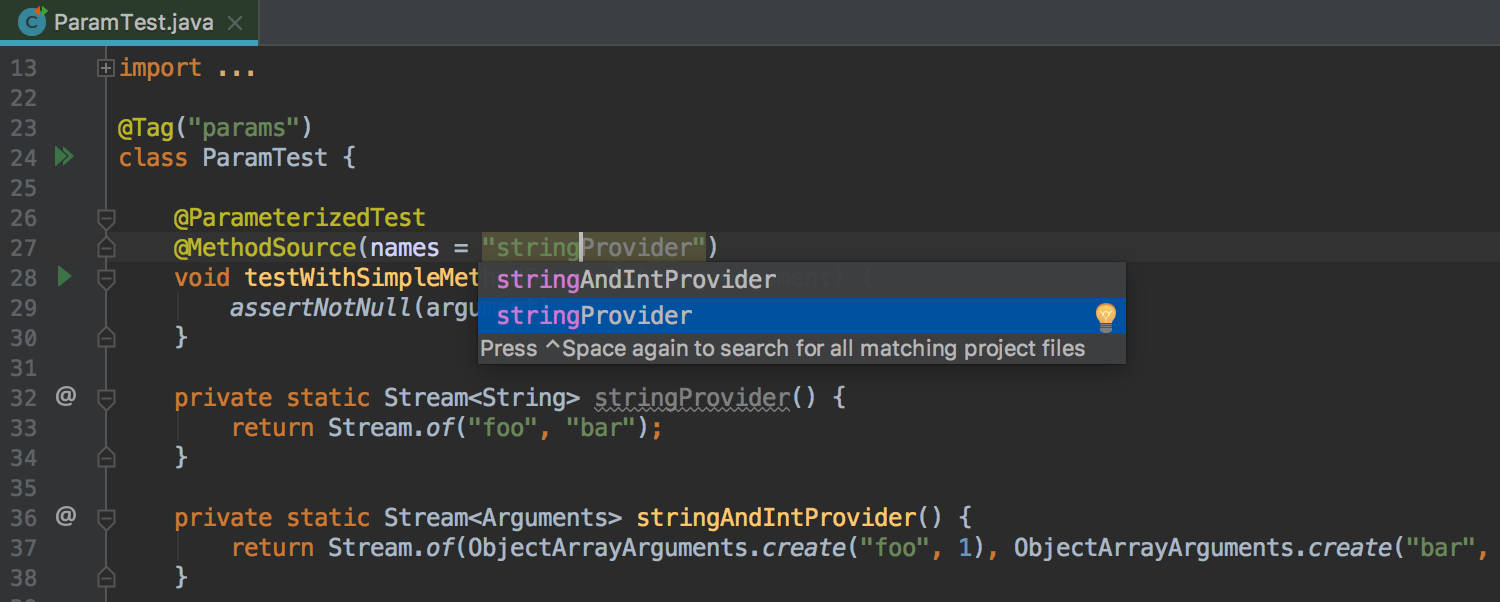Image resolution: width=1500 pixels, height=602 pixels.
Task: Place the cursor in the "stringProvider" string on line 27
Action: pyautogui.click(x=594, y=248)
